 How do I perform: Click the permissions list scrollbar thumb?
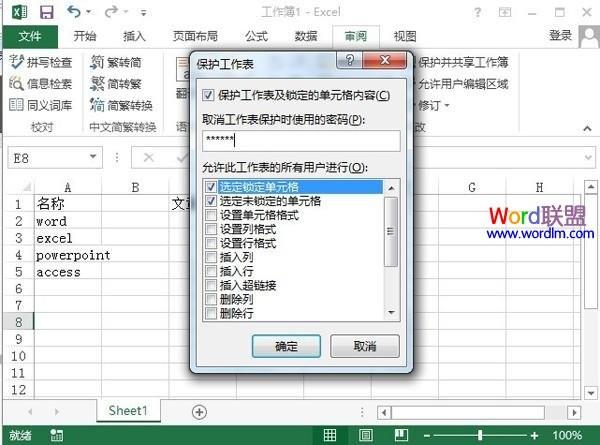tap(391, 231)
